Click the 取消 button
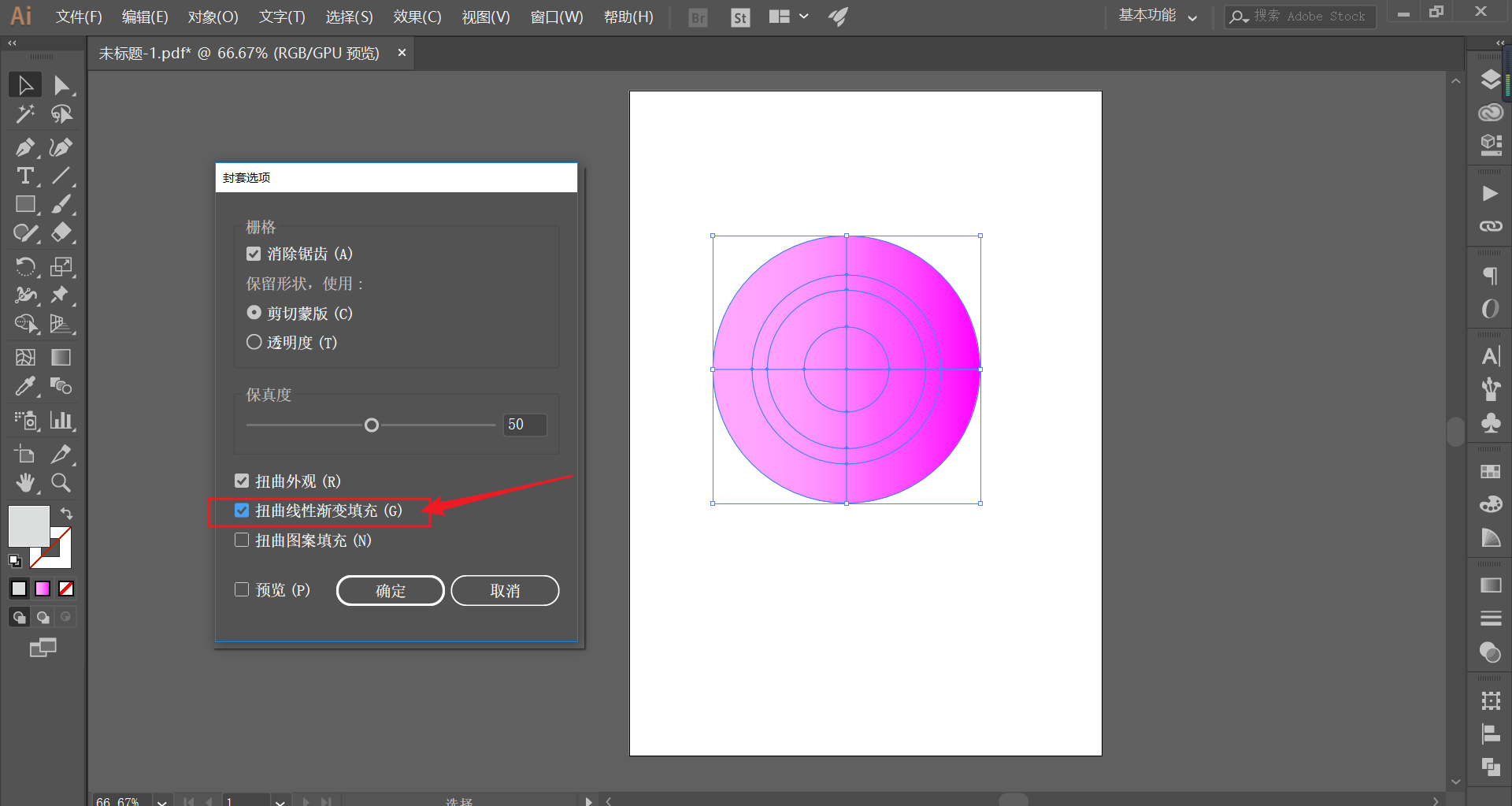The height and width of the screenshot is (806, 1512). click(x=505, y=590)
